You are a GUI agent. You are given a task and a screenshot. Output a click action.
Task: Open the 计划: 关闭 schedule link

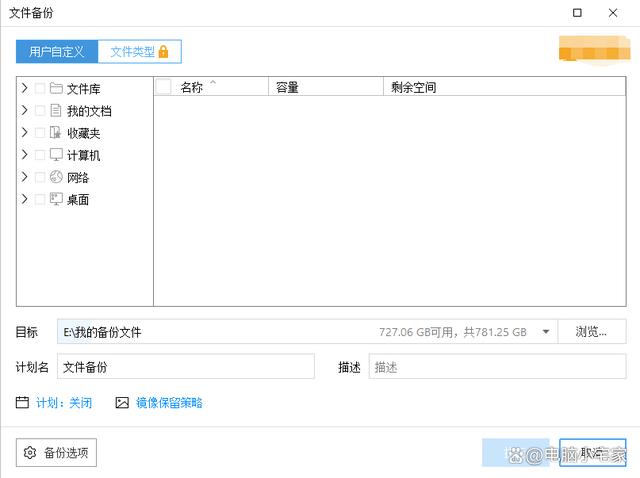coord(64,403)
